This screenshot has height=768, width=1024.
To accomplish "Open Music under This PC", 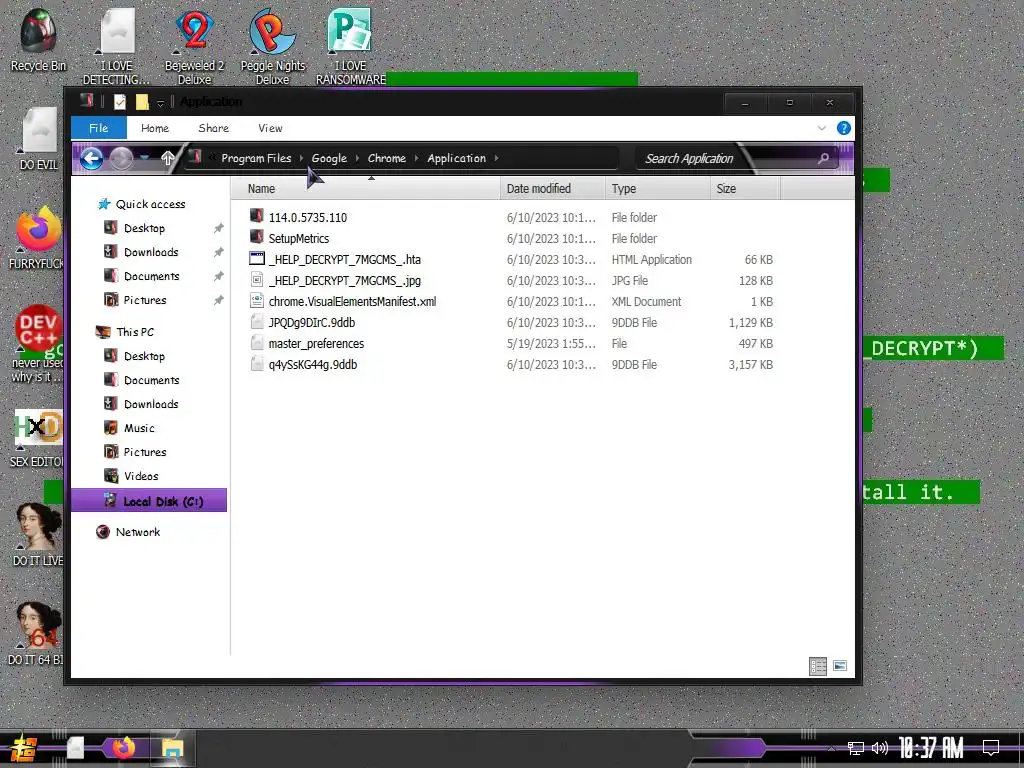I will point(139,428).
